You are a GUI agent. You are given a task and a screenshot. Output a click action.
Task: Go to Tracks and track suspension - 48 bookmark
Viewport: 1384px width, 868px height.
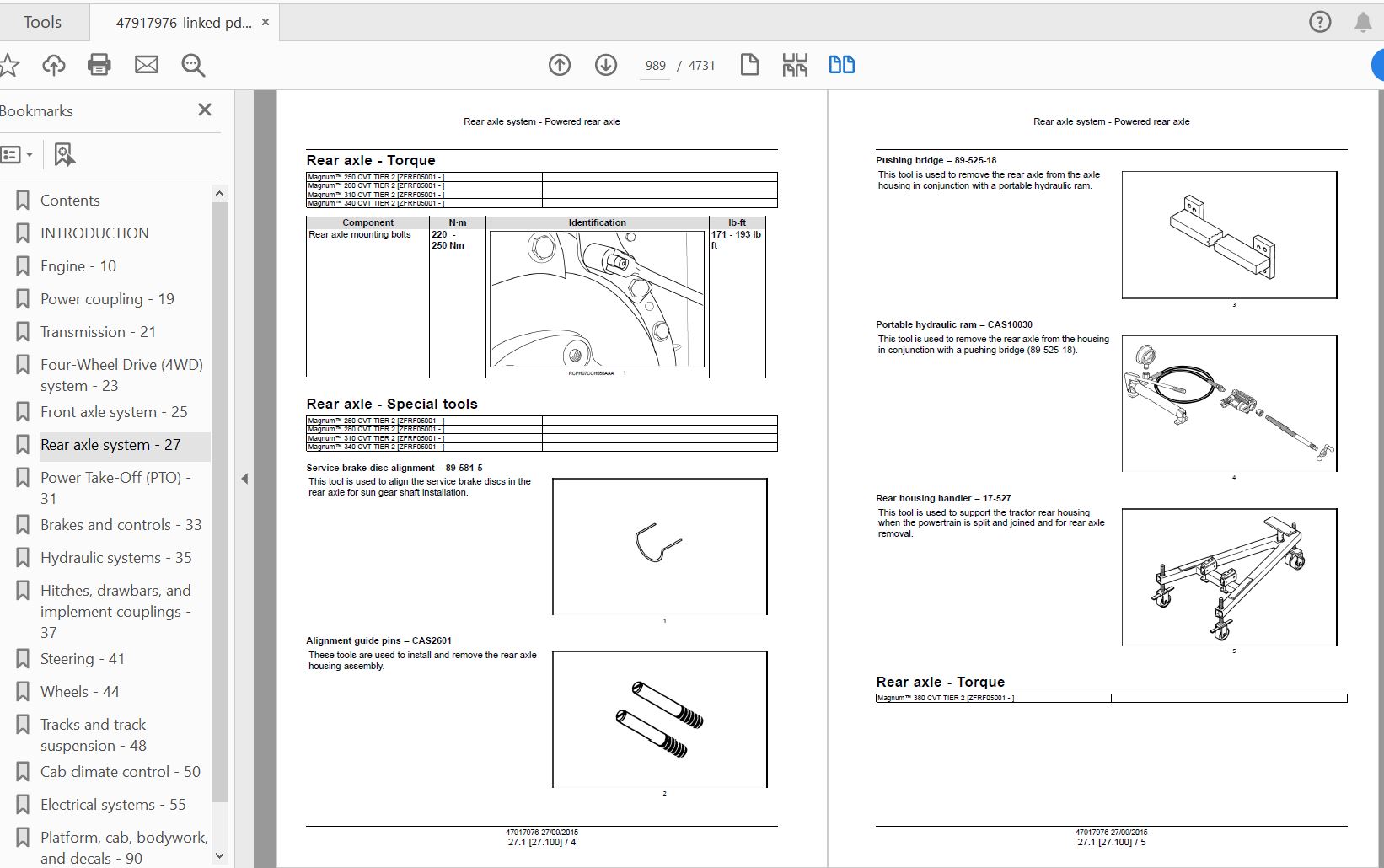94,735
